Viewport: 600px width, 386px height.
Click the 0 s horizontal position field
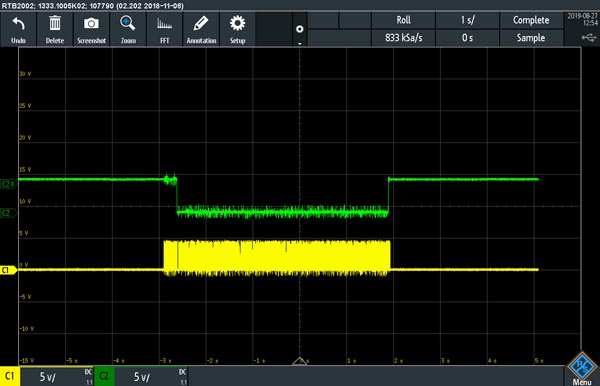pos(467,37)
